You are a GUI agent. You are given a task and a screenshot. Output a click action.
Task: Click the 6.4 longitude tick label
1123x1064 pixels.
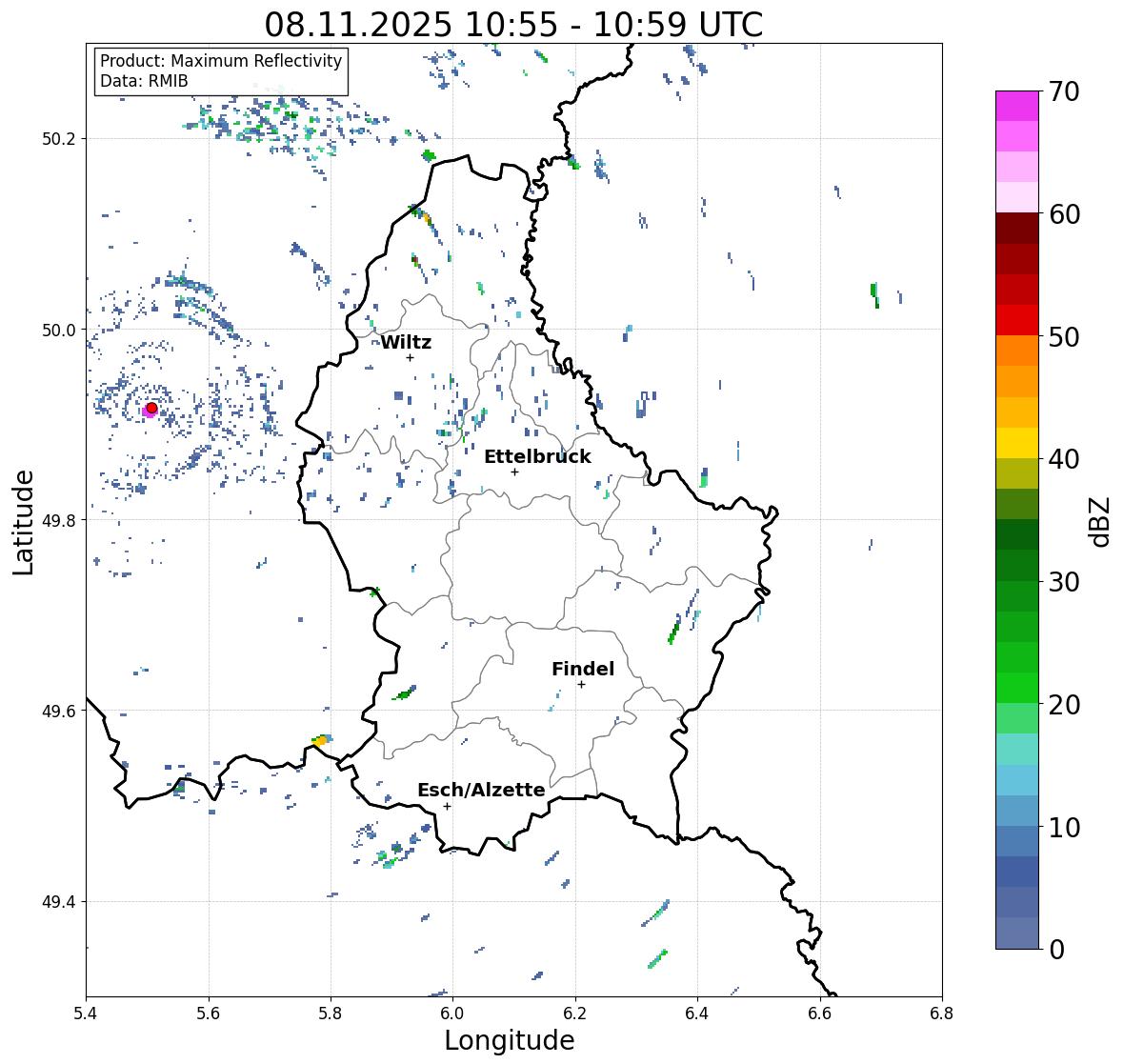point(697,1014)
